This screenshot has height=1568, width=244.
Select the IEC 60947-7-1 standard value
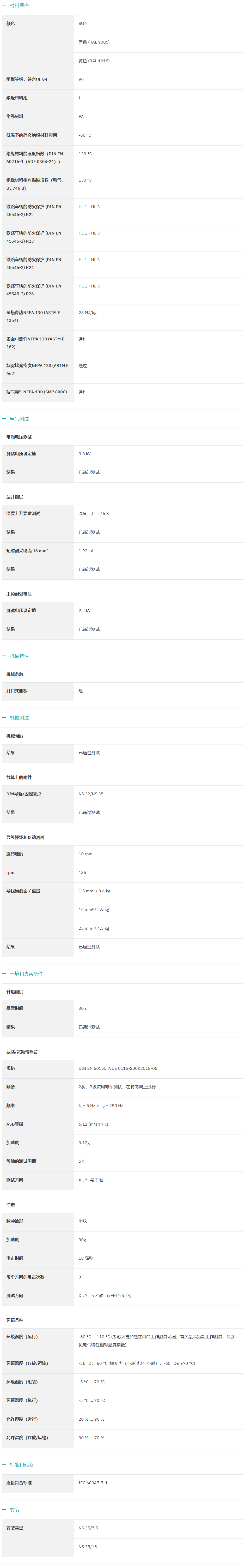click(x=93, y=1483)
